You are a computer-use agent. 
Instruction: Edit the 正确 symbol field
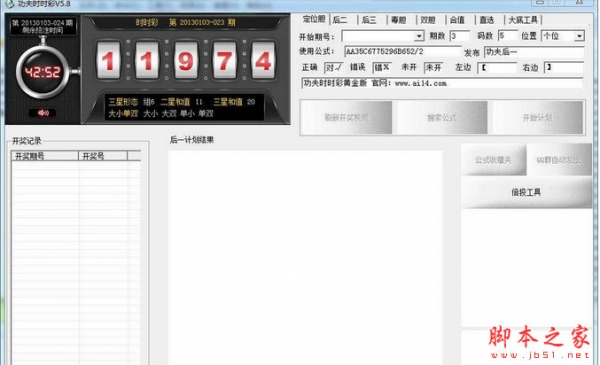(x=334, y=68)
